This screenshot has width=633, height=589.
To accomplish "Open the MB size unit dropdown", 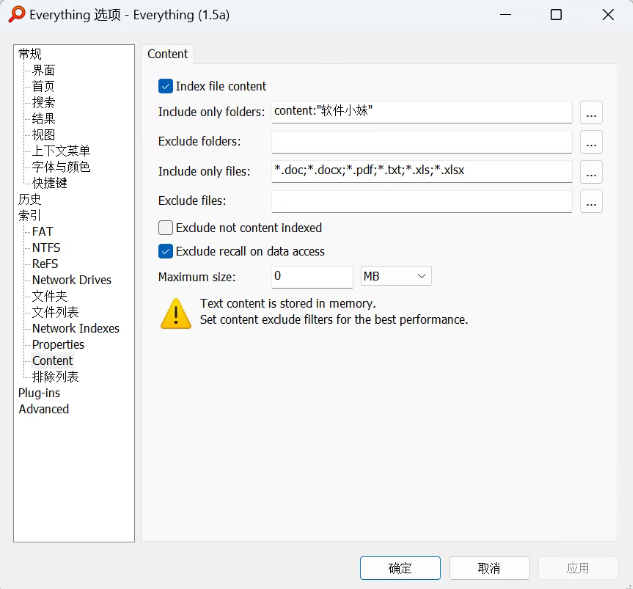I will click(x=395, y=276).
